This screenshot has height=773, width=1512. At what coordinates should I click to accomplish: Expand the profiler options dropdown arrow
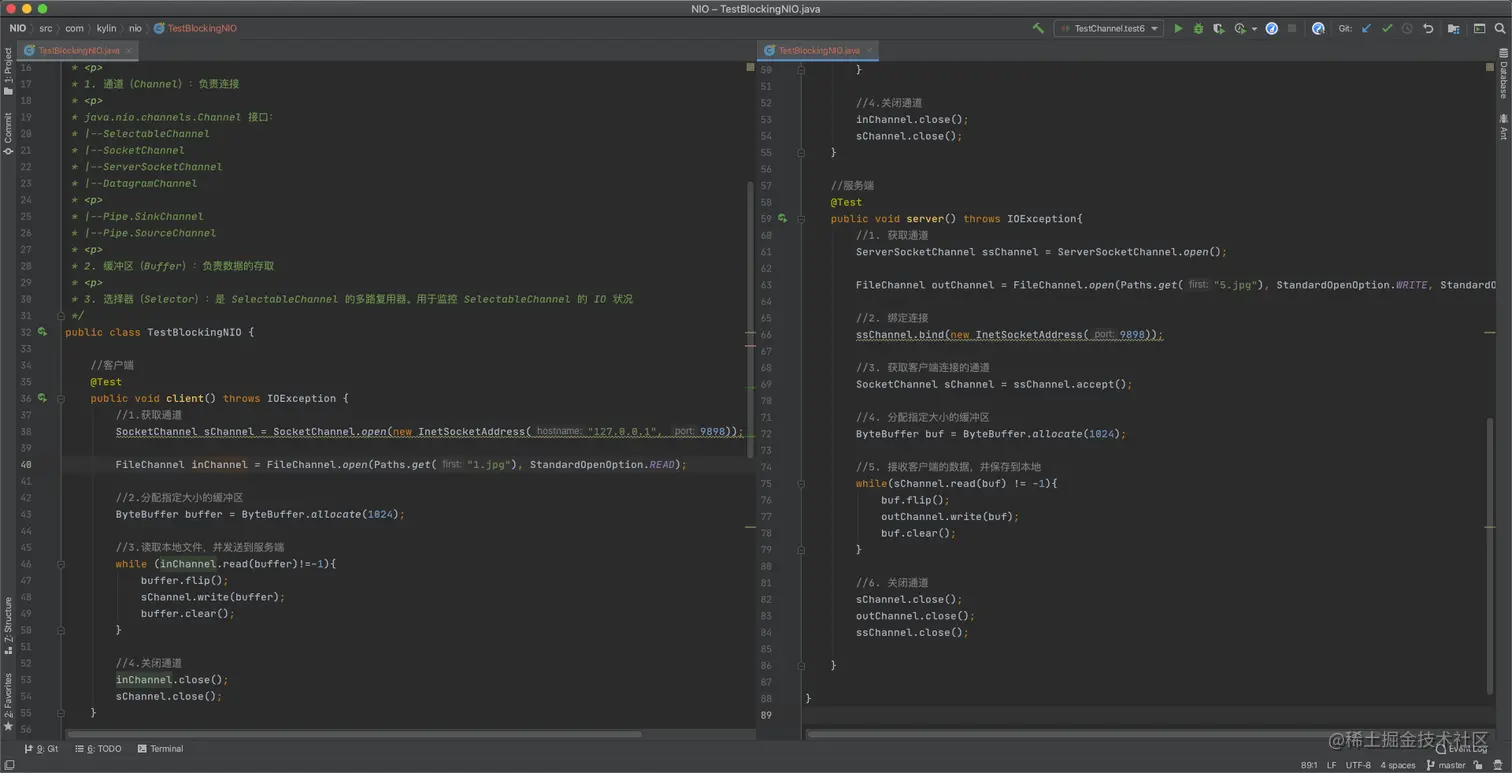[1254, 29]
